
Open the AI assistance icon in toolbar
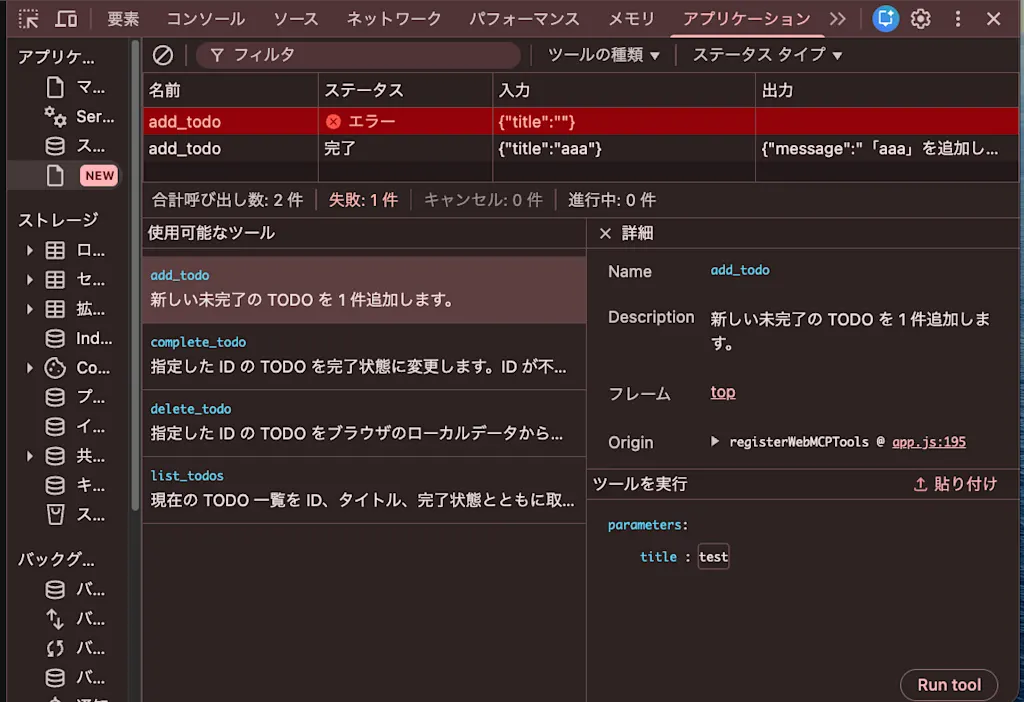tap(885, 18)
